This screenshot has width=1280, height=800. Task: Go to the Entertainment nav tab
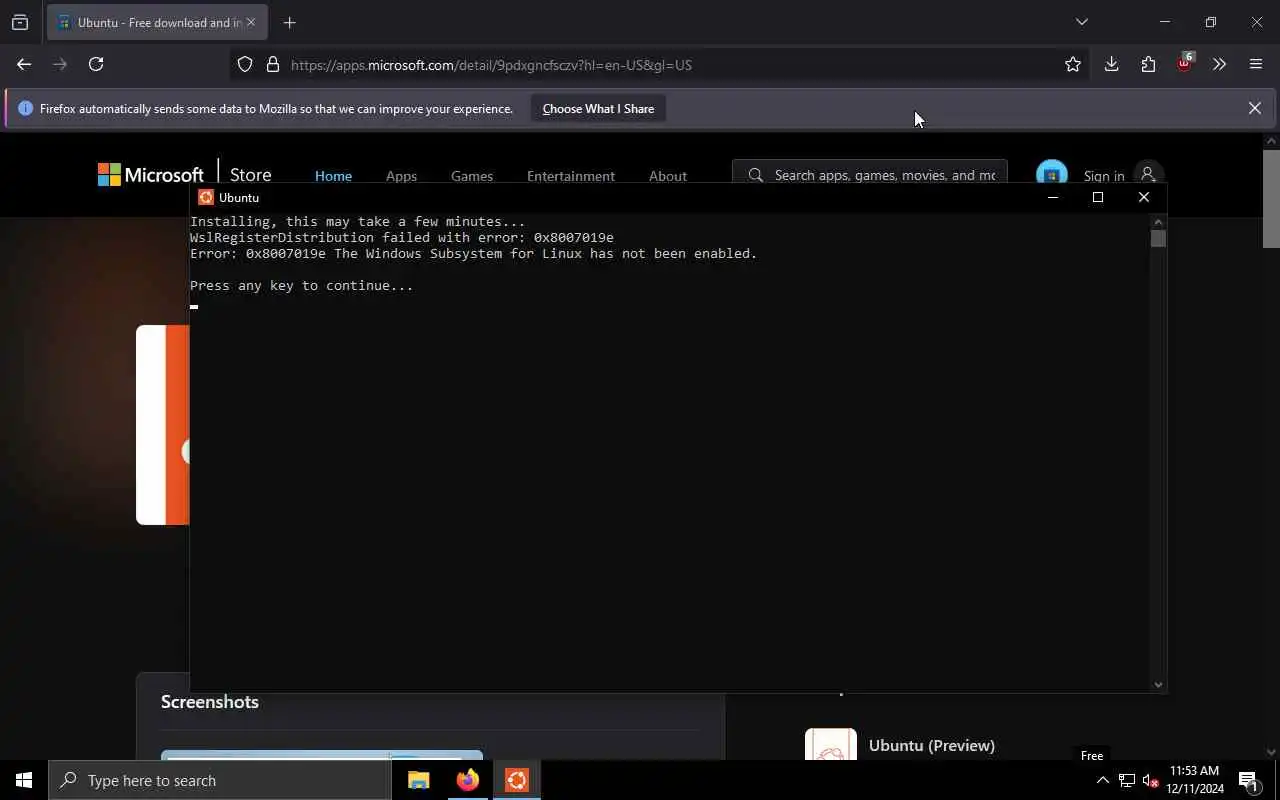571,176
